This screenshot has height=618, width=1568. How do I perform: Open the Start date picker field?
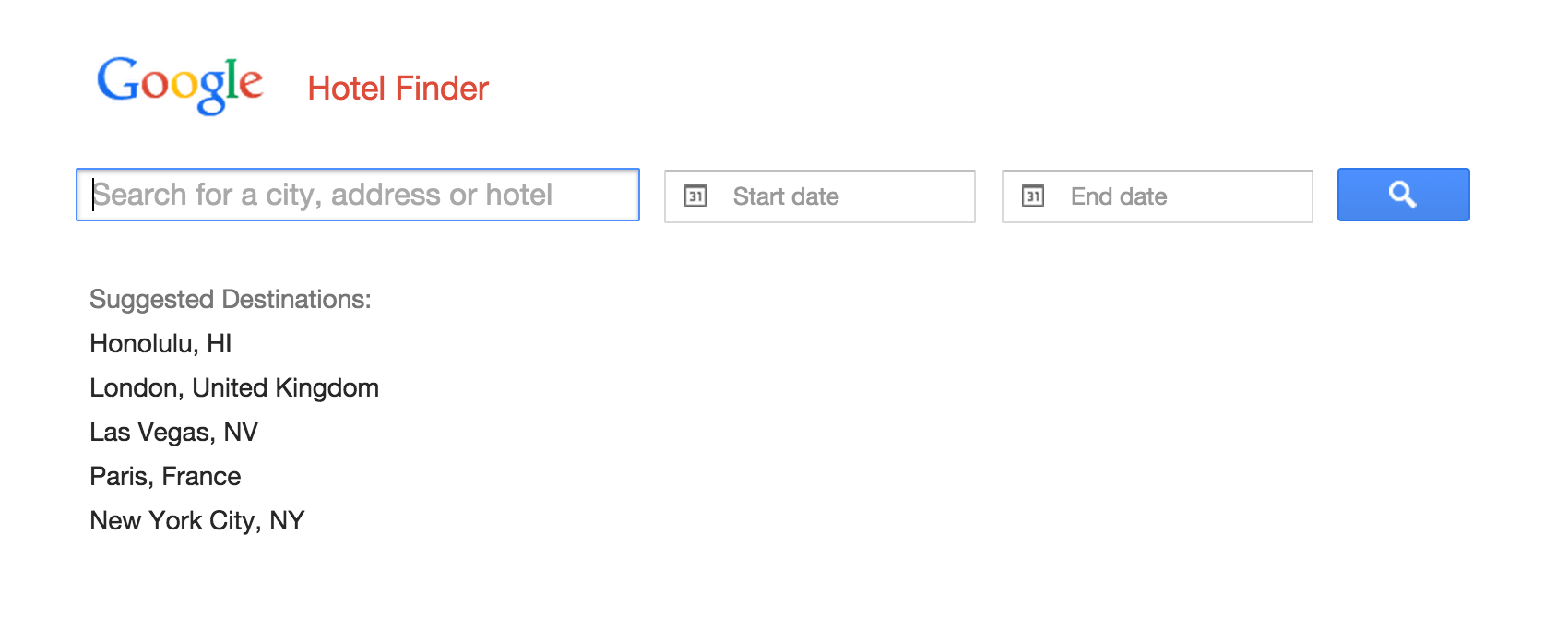pos(820,196)
